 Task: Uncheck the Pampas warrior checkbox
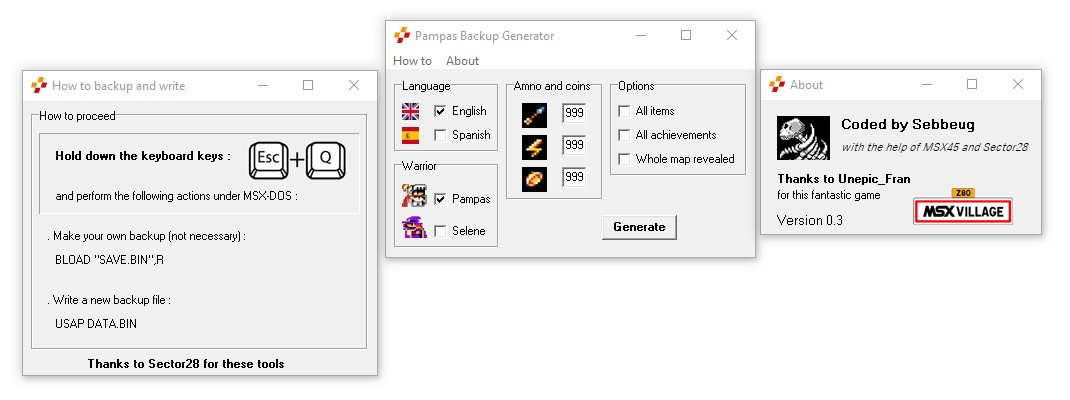point(440,199)
